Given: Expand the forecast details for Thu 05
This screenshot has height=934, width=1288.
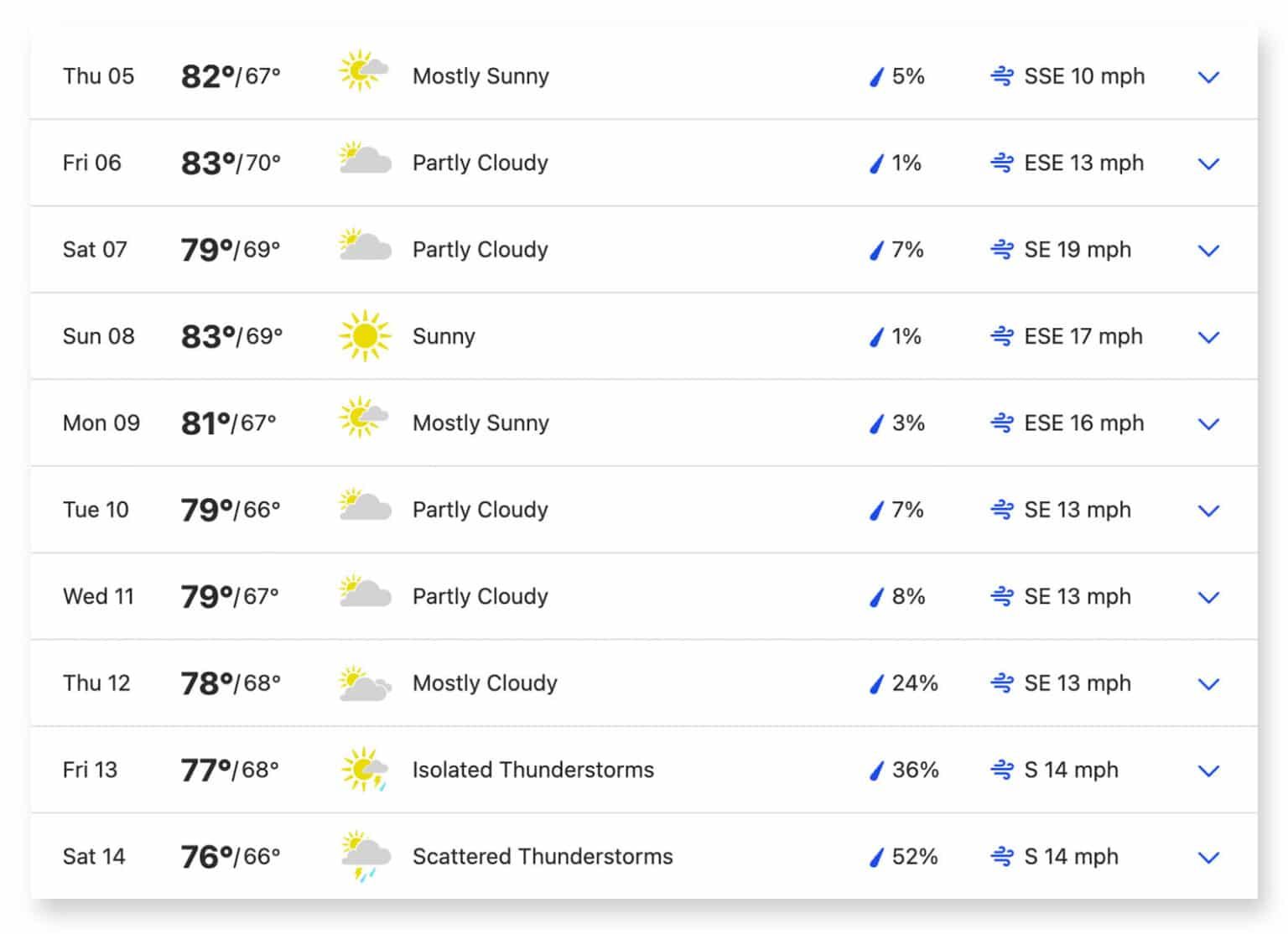Looking at the screenshot, I should (x=1209, y=77).
